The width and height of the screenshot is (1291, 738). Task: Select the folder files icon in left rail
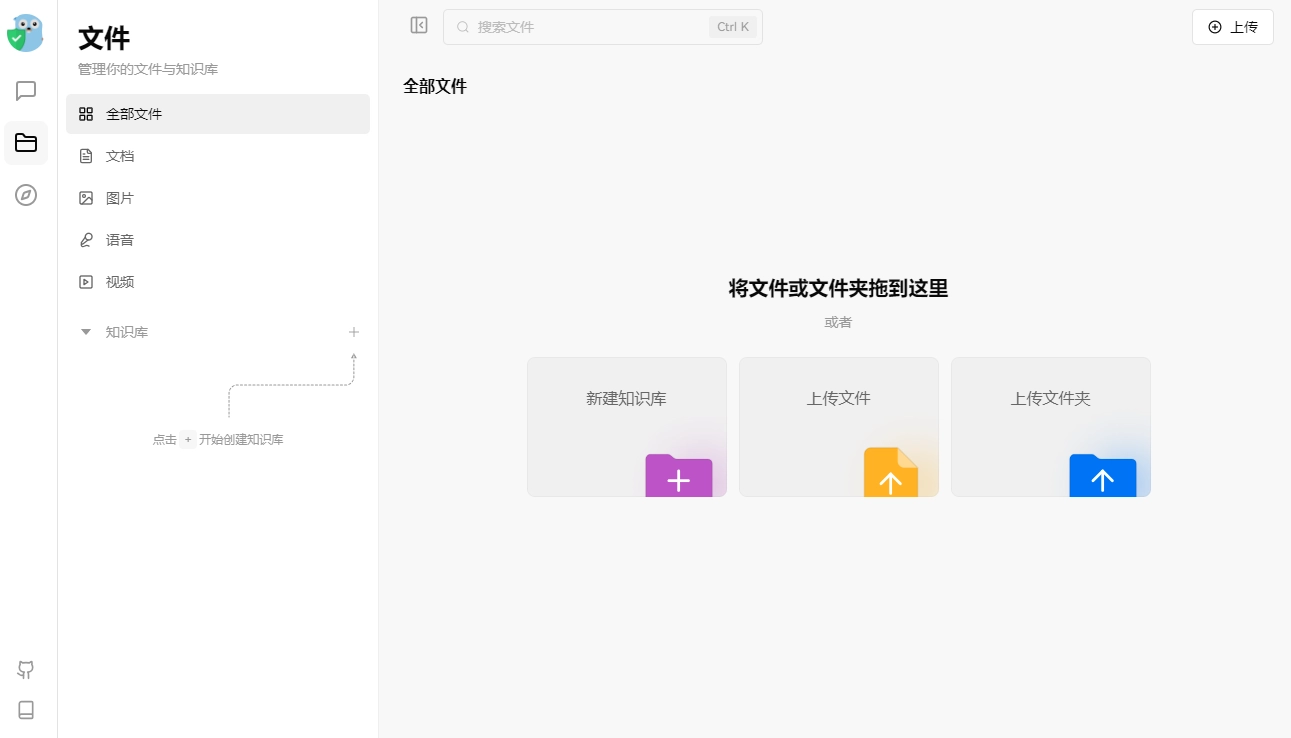click(26, 143)
